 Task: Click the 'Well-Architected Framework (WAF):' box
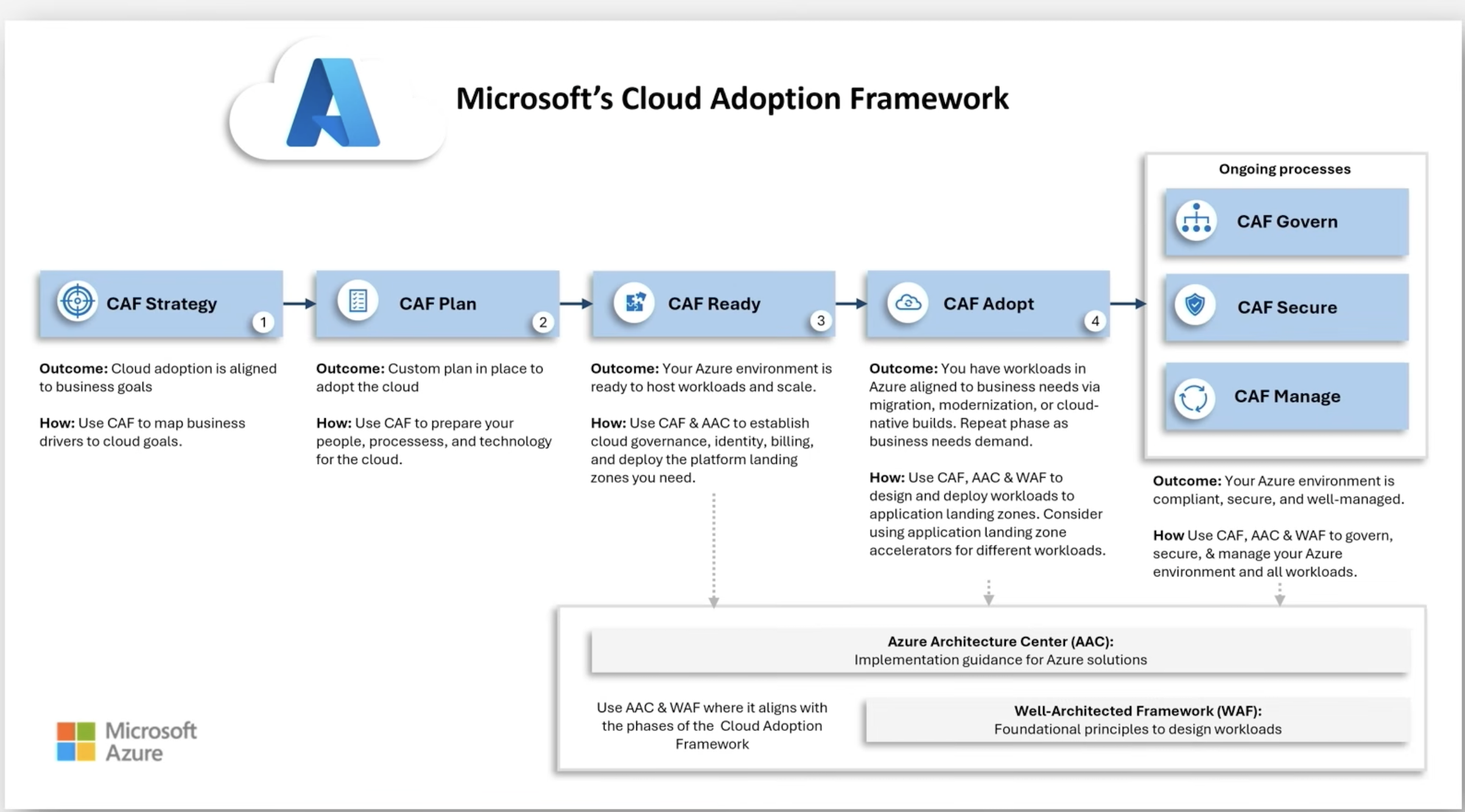[x=1137, y=720]
